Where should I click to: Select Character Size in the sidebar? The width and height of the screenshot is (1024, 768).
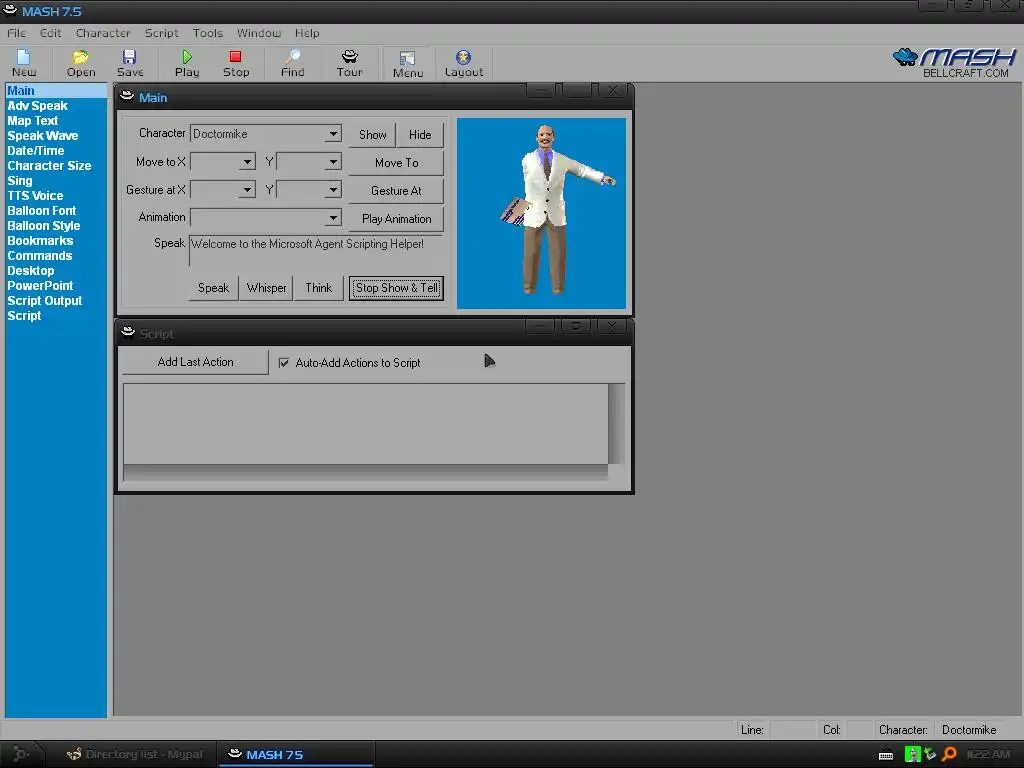point(49,166)
